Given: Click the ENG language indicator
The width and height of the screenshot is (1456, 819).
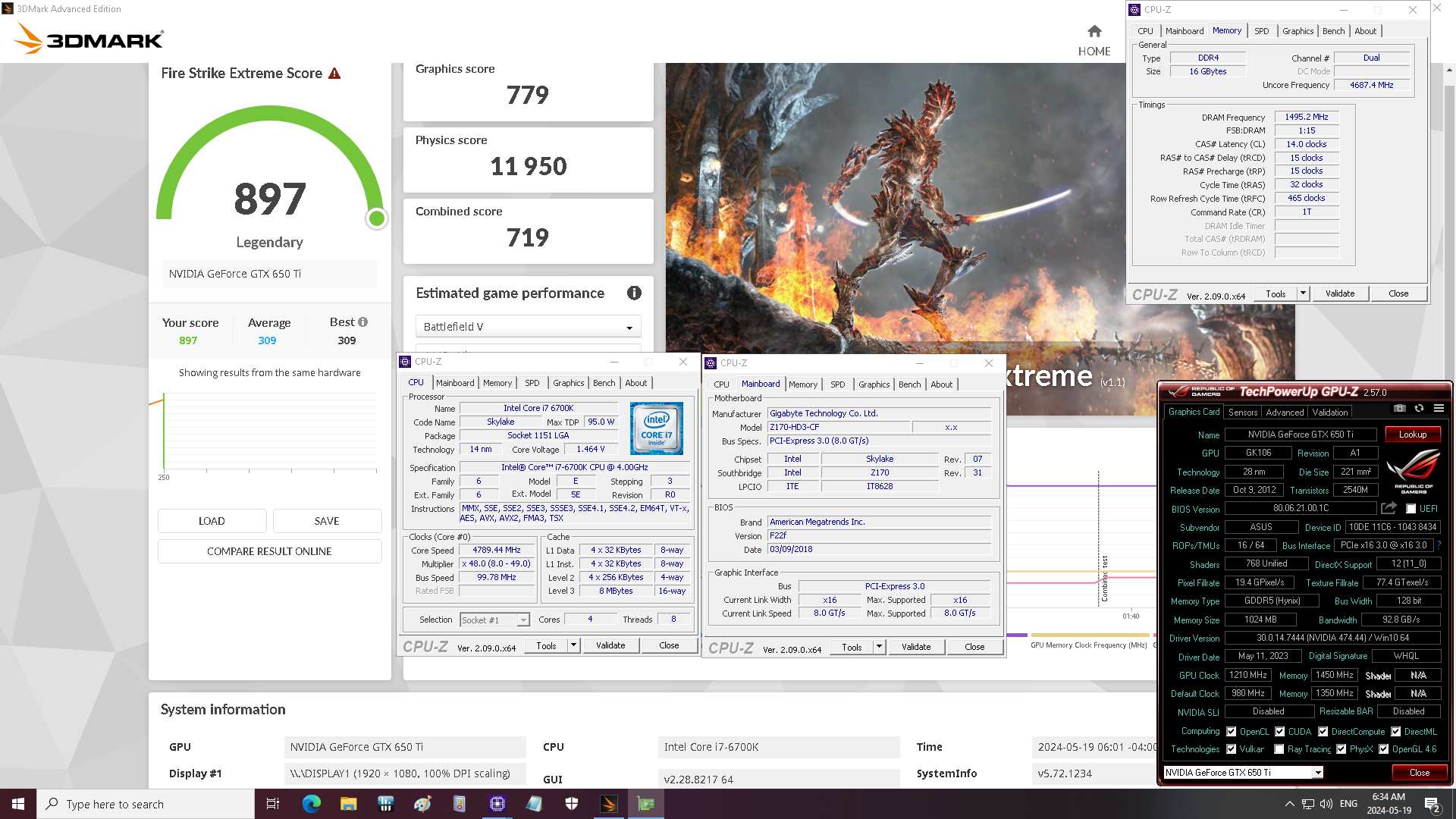Looking at the screenshot, I should [x=1348, y=804].
